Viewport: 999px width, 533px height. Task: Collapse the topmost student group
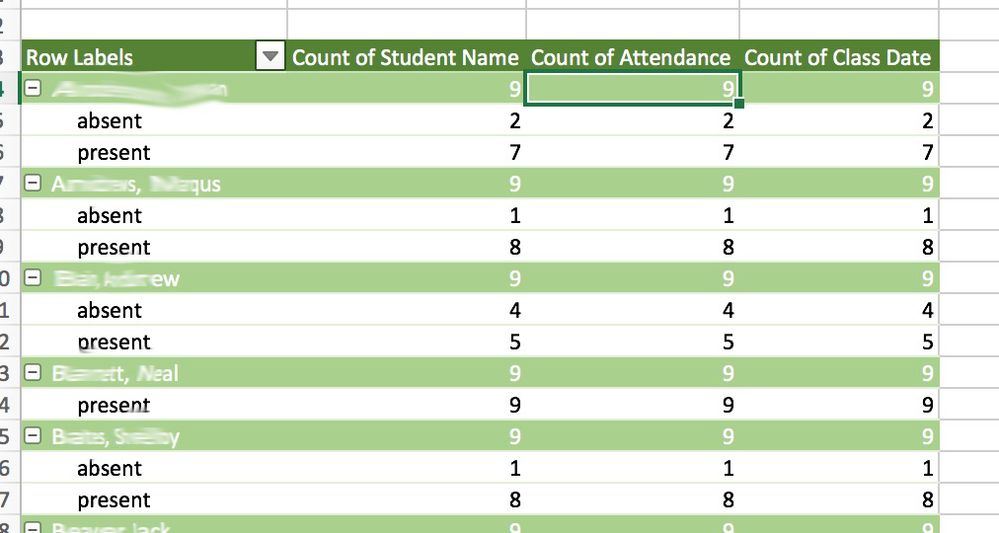click(33, 89)
